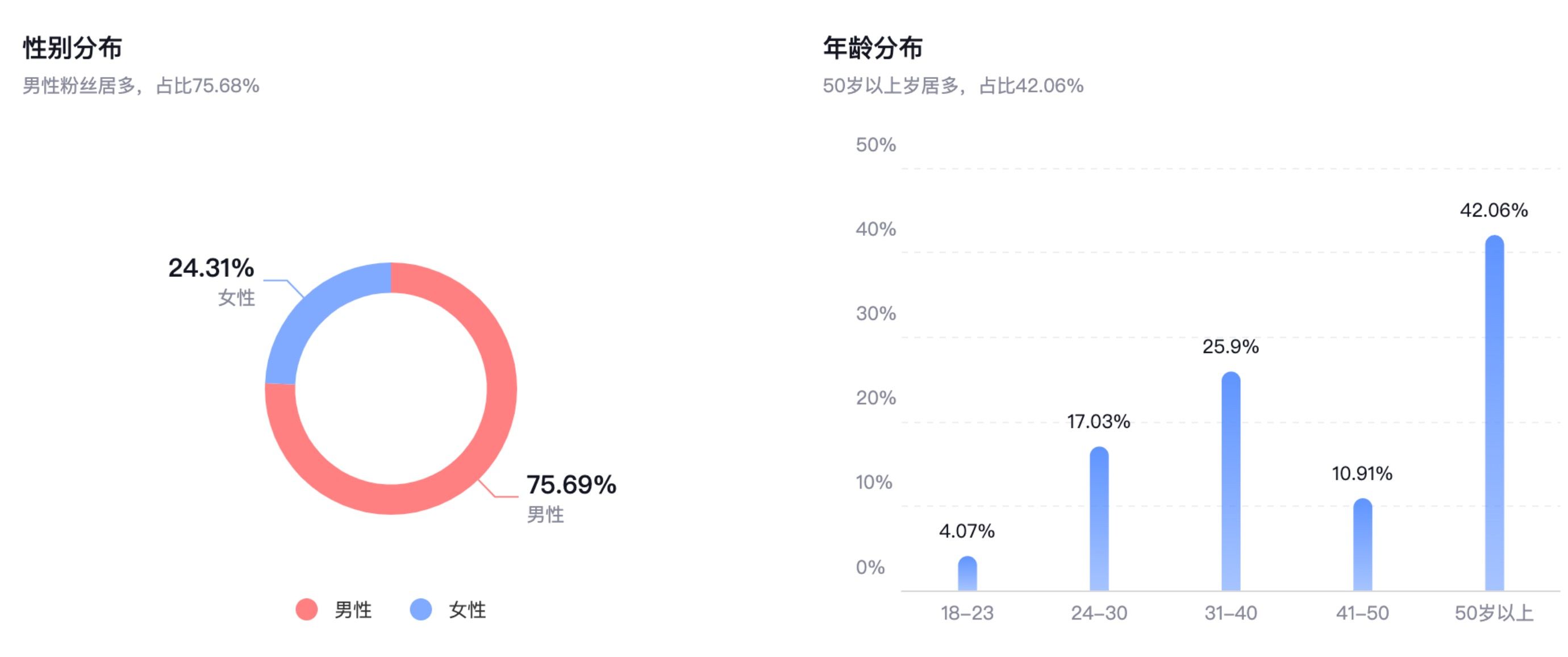Click the 42.06% bar value label
The height and width of the screenshot is (657, 1568).
click(1494, 211)
